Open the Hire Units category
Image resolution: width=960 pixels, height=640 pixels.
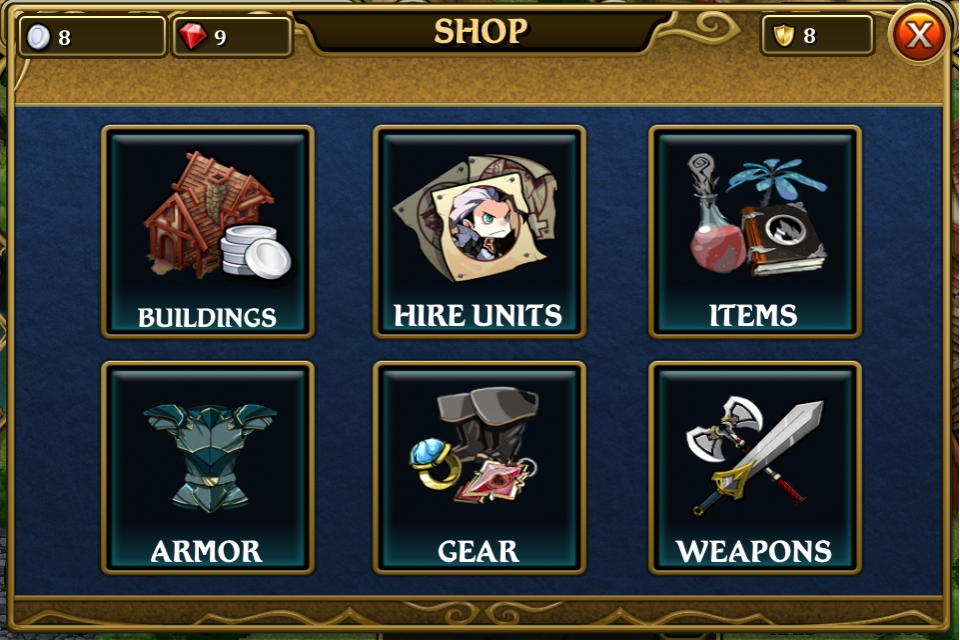click(x=479, y=232)
